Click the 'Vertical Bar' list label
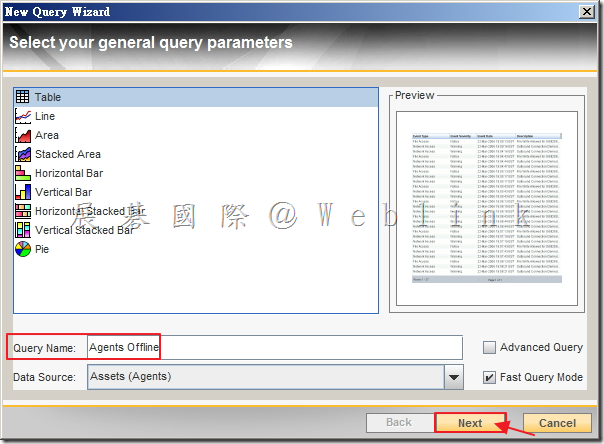 [64, 192]
